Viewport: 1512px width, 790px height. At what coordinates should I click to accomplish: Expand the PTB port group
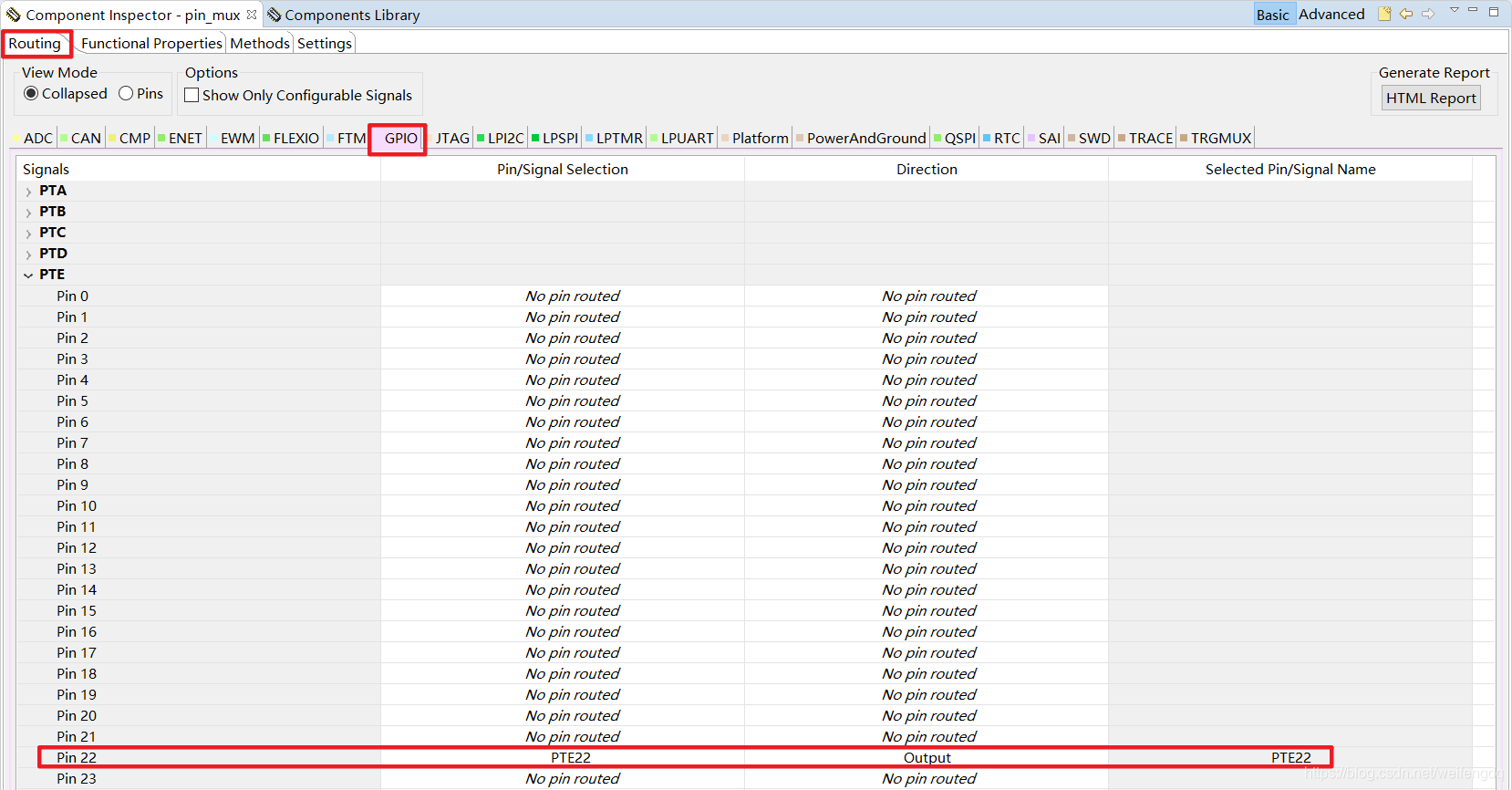pos(28,213)
